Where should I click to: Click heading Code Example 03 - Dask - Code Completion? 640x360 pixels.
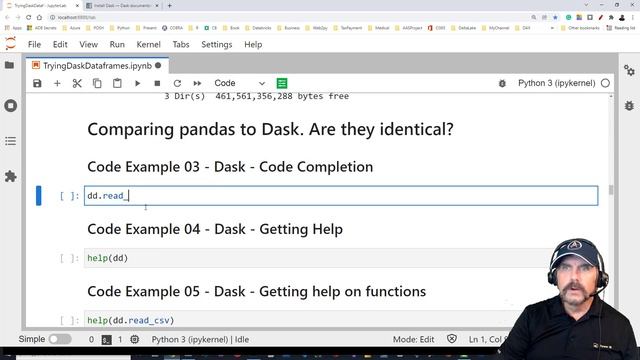pos(230,167)
